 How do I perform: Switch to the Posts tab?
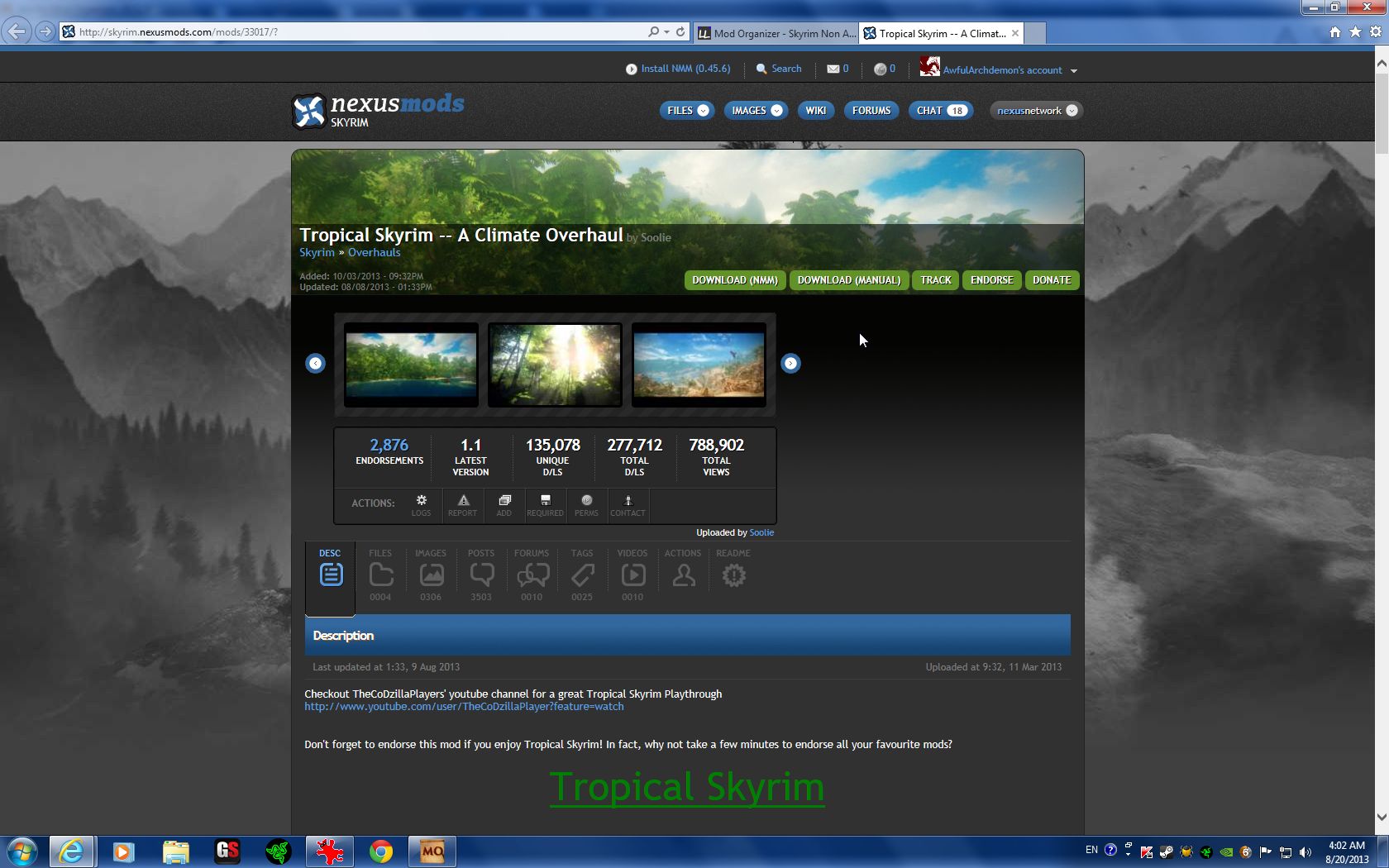pyautogui.click(x=481, y=575)
